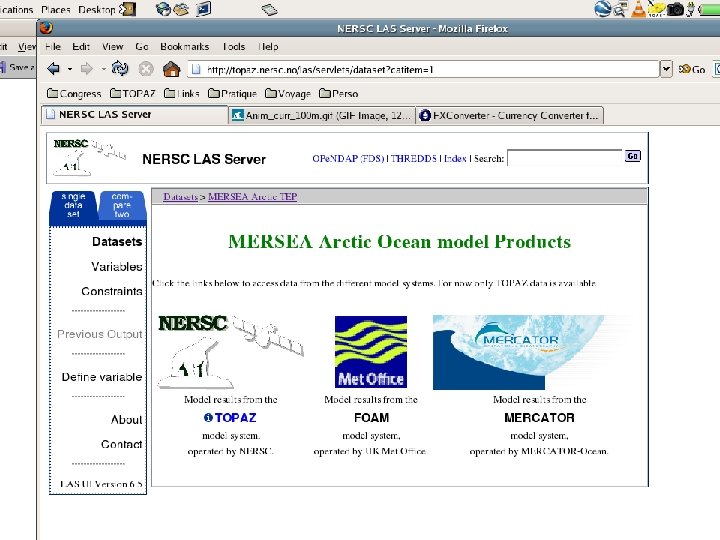This screenshot has width=720, height=540.
Task: Open the View menu in Firefox
Action: point(112,46)
